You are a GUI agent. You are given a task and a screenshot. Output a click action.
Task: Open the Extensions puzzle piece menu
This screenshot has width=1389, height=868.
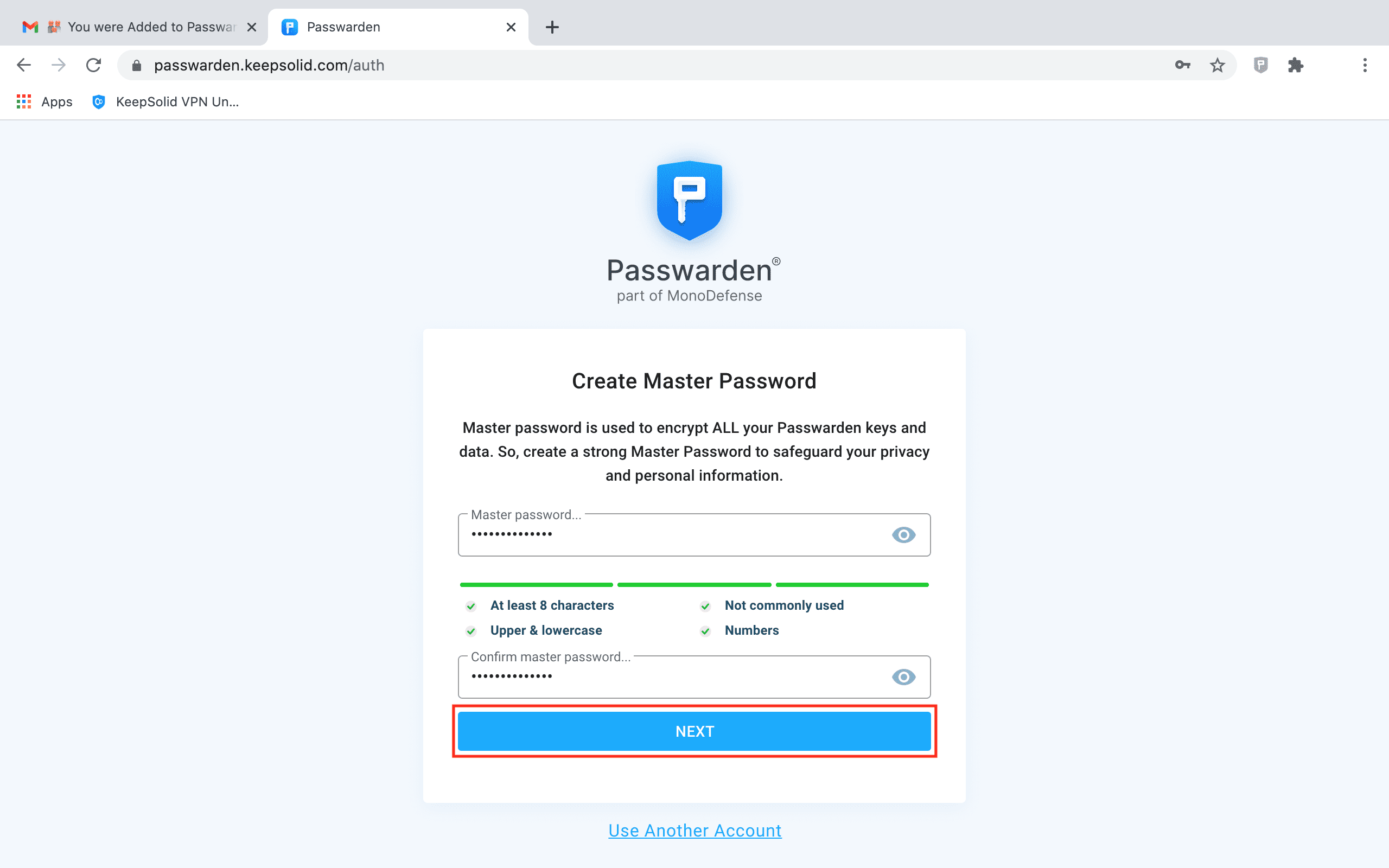(1296, 66)
